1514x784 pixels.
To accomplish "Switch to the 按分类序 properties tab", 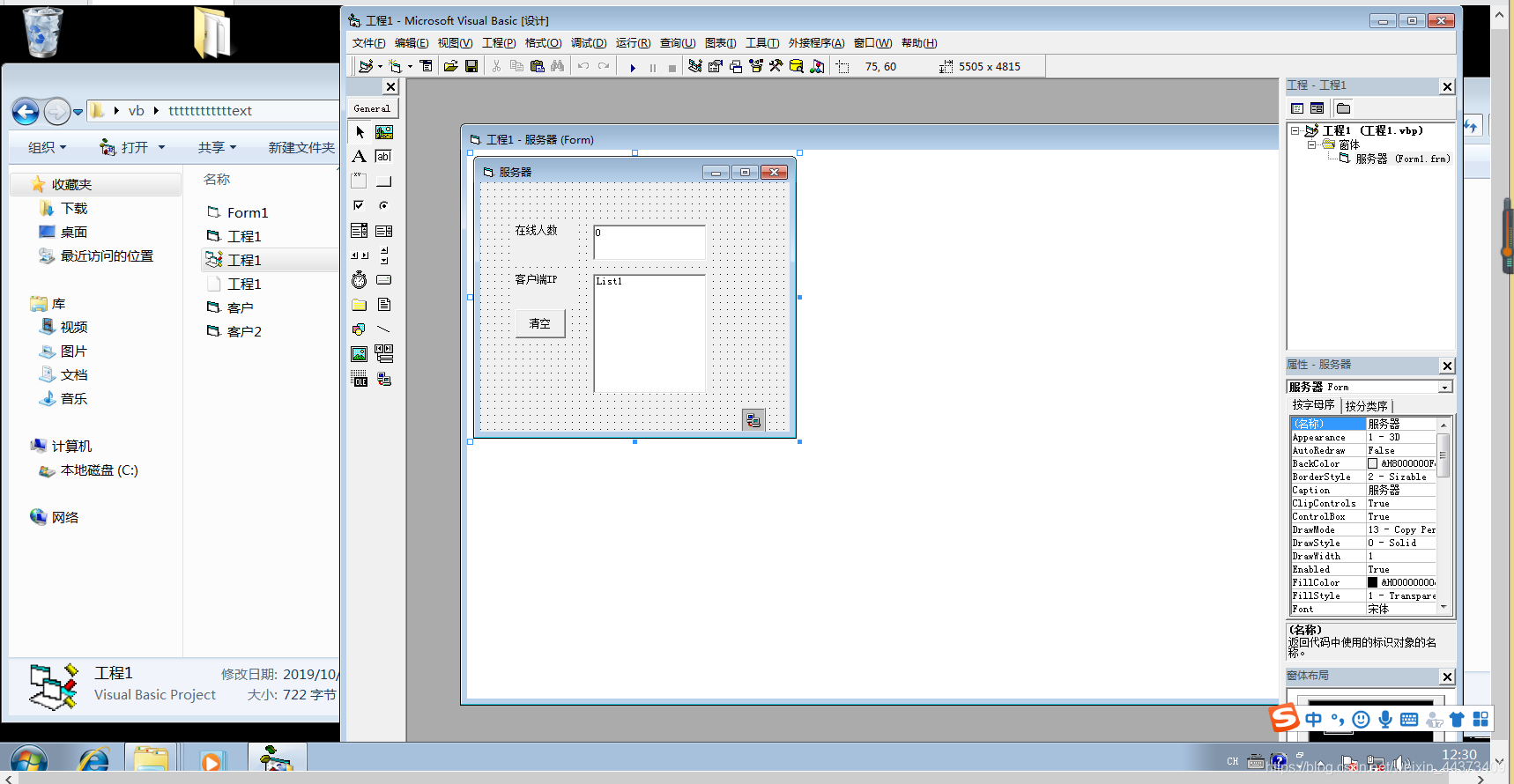I will tap(1367, 406).
